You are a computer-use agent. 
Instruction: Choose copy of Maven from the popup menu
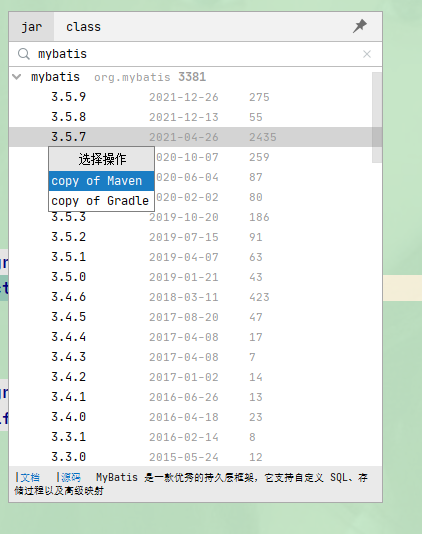click(101, 181)
